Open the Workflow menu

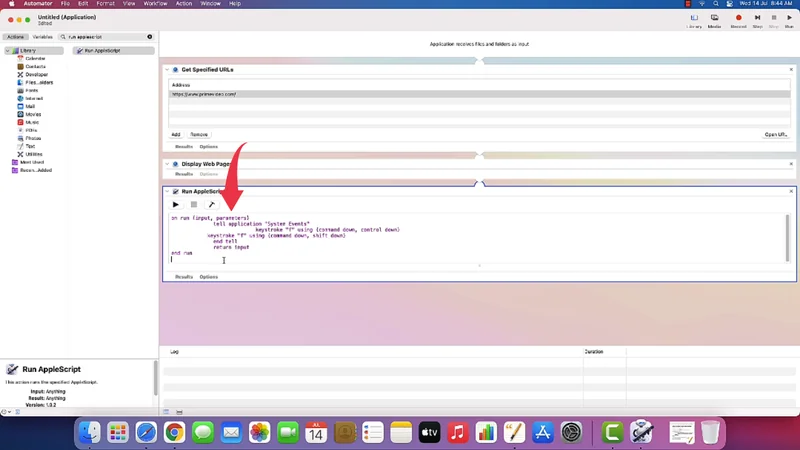155,4
